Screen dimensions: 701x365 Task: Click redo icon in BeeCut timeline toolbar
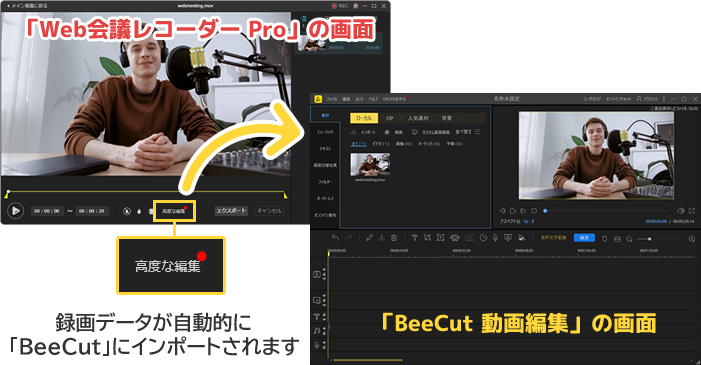[x=348, y=238]
